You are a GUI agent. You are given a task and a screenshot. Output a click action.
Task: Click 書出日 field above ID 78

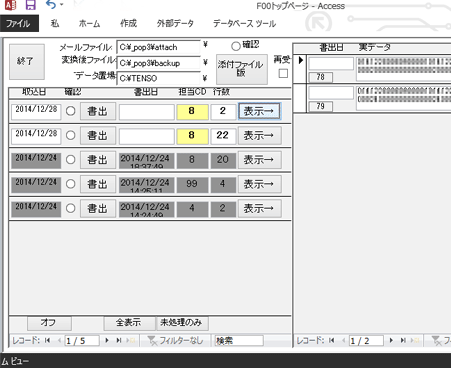click(331, 63)
